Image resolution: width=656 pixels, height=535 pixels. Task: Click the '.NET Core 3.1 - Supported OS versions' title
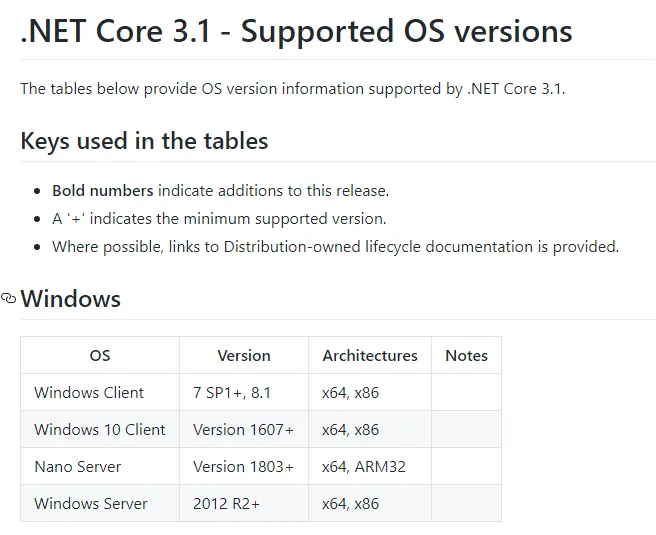click(296, 31)
